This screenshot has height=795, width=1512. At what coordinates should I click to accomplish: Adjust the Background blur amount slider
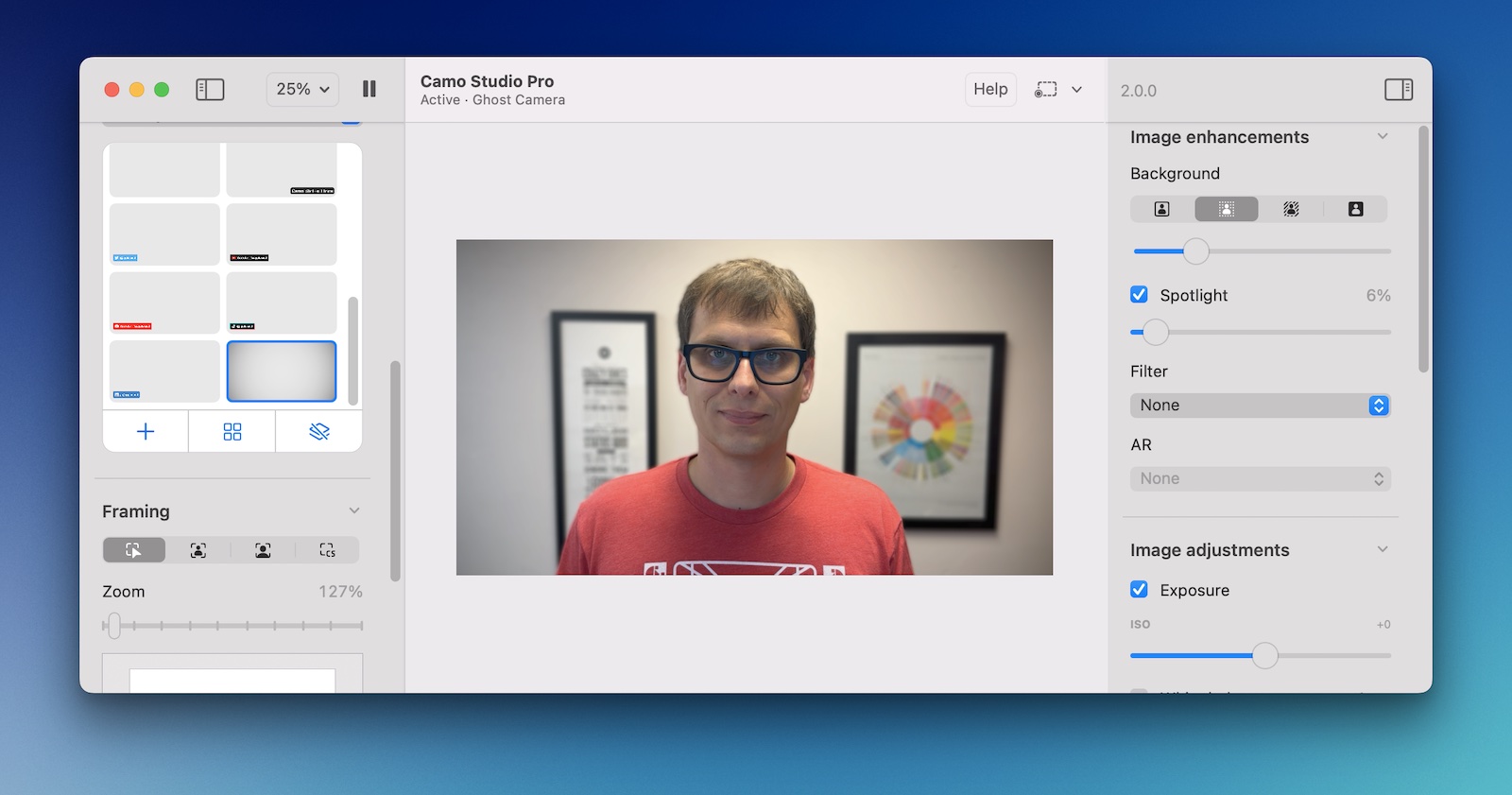1262,251
